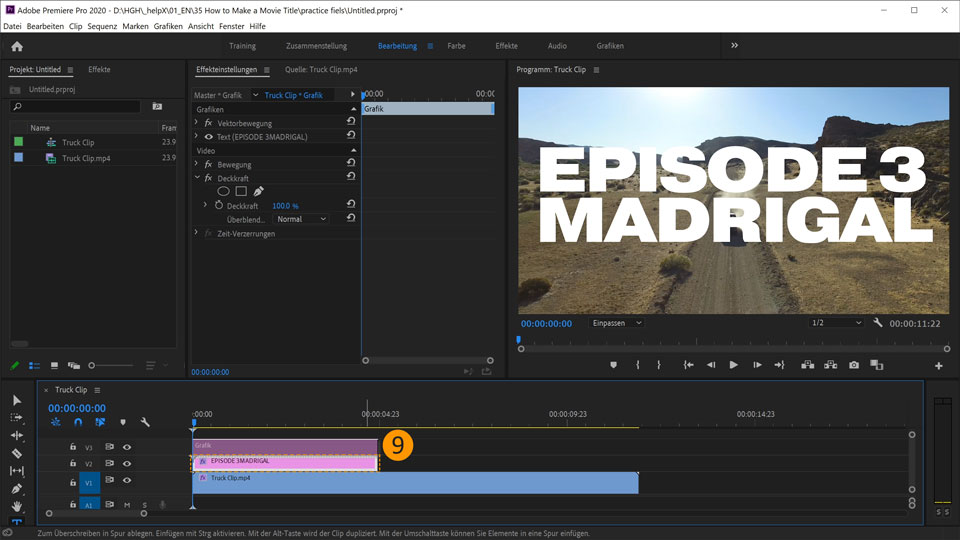Toggle V3 track output eye
Screen dimensions: 960x540
click(127, 447)
